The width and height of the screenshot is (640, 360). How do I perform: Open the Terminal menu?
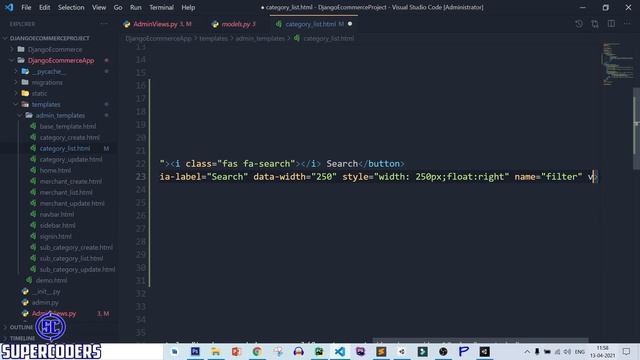click(161, 7)
